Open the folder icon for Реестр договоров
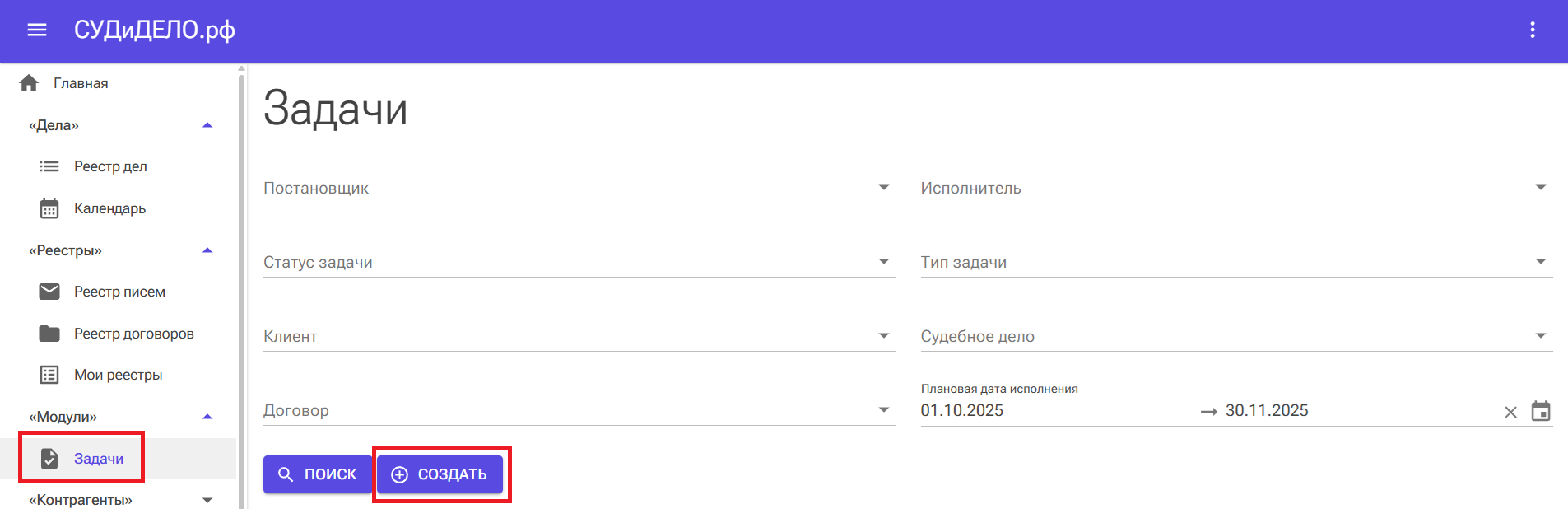 (49, 333)
